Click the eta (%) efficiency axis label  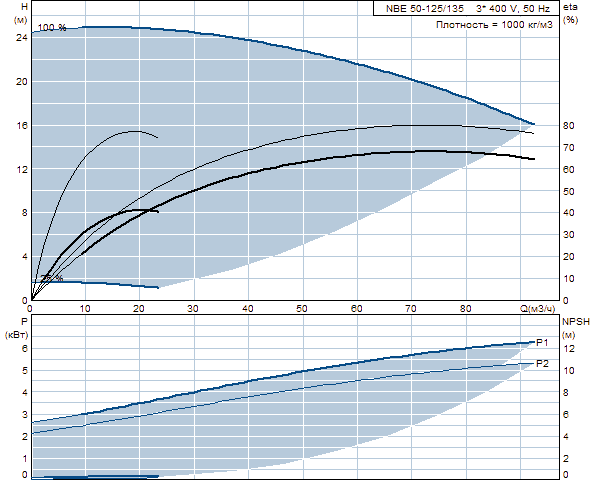570,14
